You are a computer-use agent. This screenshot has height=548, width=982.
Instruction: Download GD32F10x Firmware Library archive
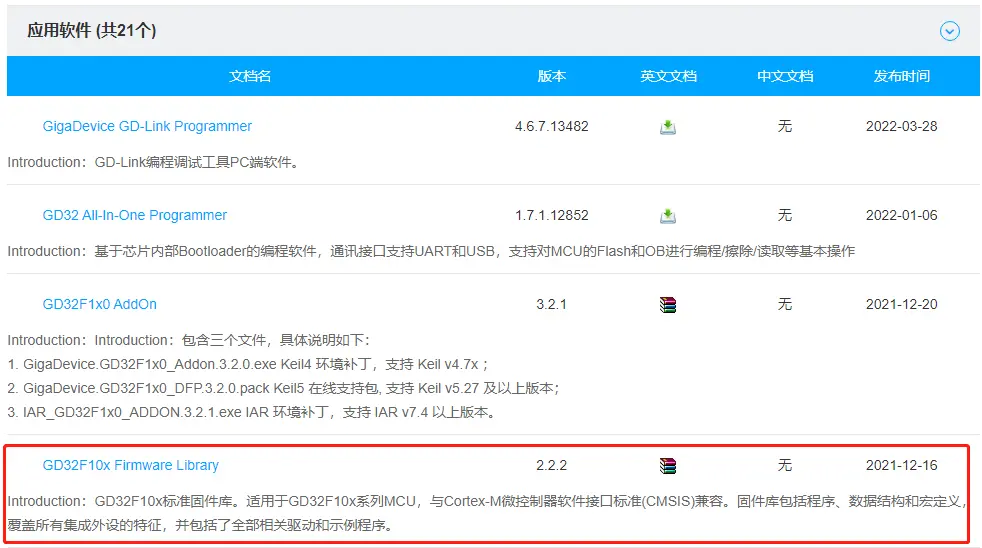point(668,466)
